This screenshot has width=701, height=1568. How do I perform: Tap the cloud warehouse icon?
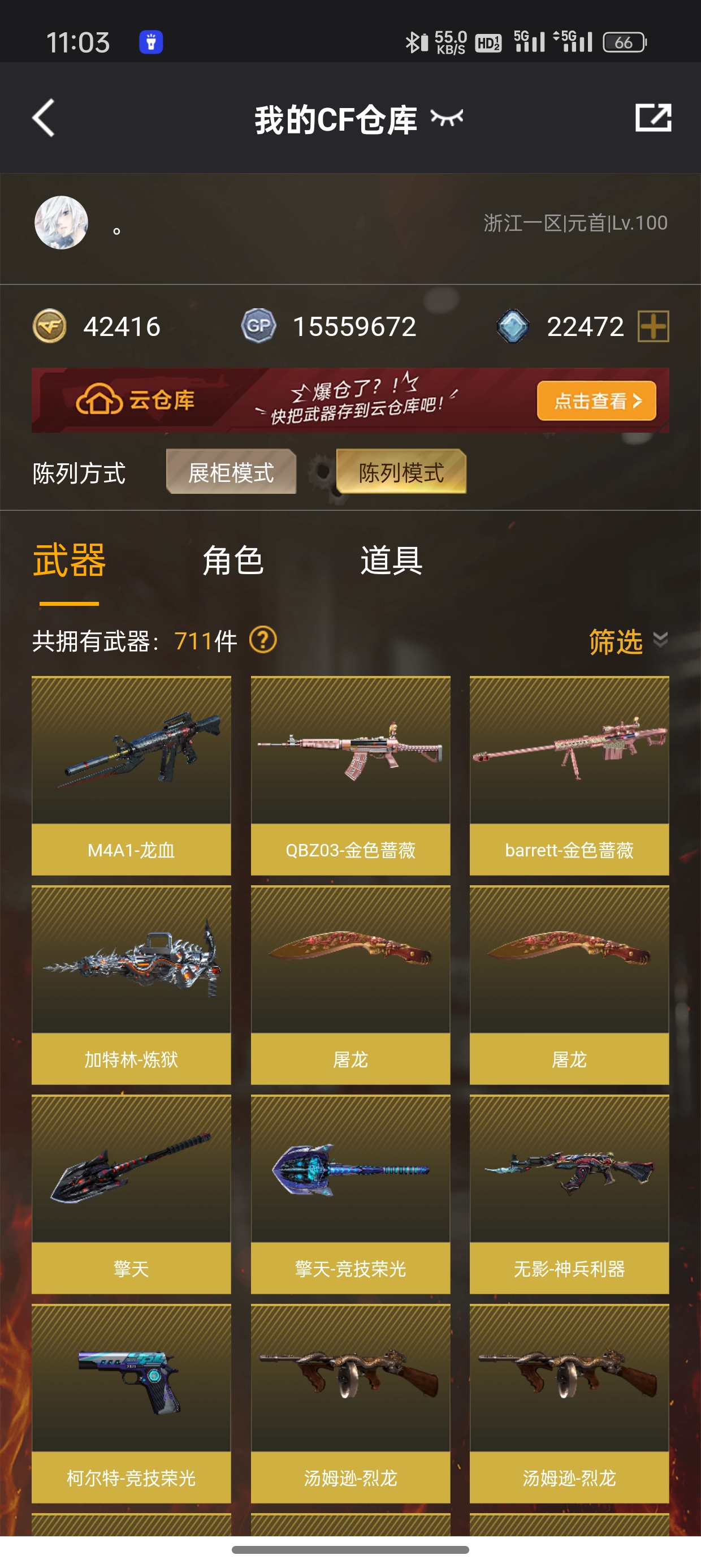tap(99, 400)
